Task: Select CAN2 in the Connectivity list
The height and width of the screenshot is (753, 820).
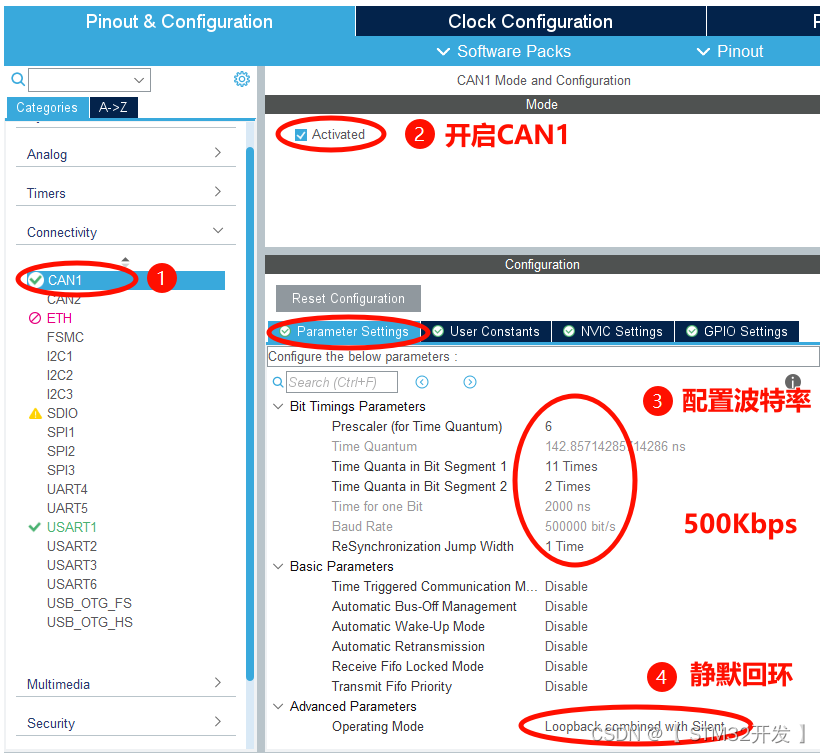Action: [x=64, y=299]
